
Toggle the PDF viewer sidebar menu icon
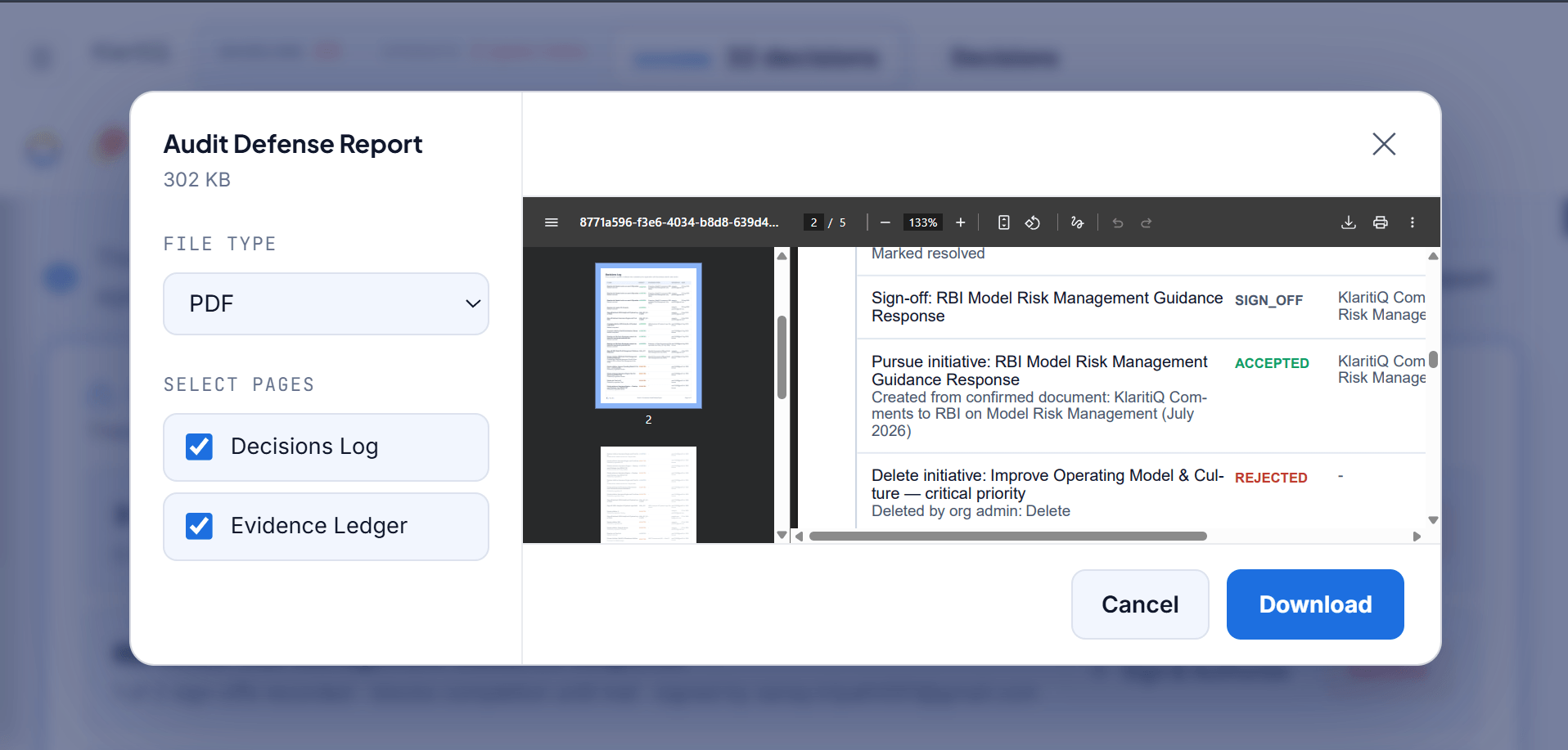552,222
